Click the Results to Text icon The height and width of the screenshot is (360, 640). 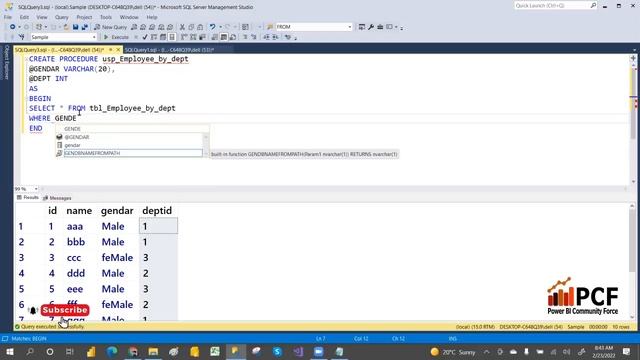pyautogui.click(x=215, y=37)
